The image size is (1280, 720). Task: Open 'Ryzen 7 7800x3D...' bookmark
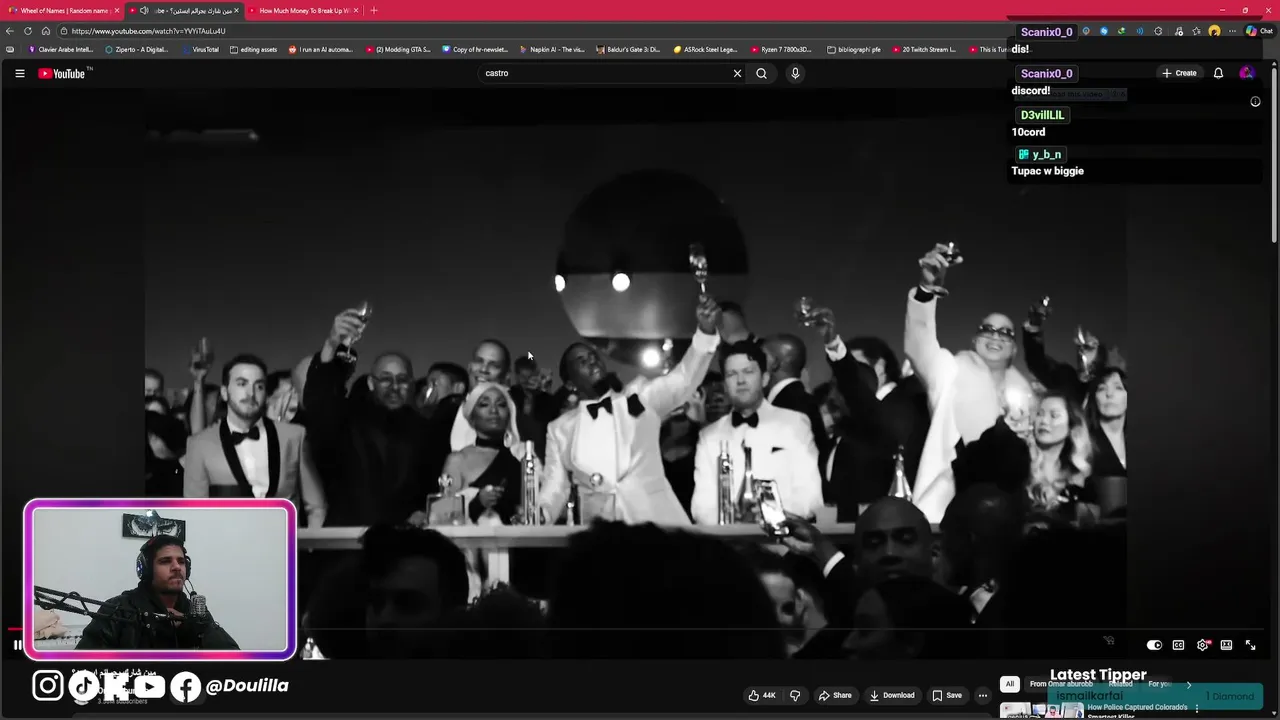click(782, 49)
